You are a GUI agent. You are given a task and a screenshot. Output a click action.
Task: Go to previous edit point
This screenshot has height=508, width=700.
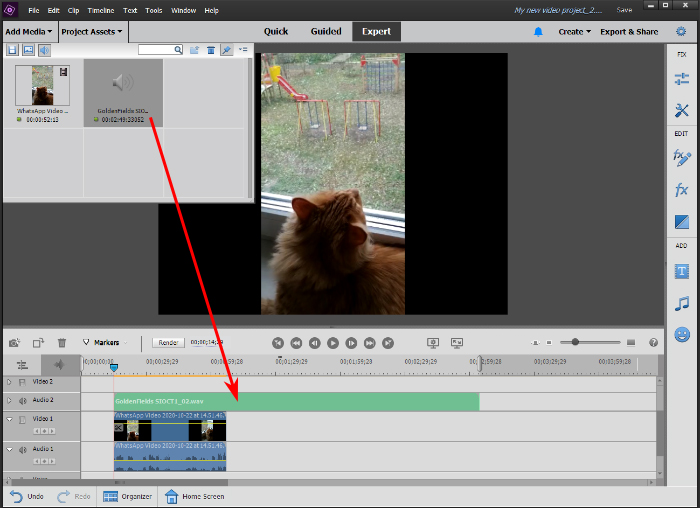(x=278, y=343)
